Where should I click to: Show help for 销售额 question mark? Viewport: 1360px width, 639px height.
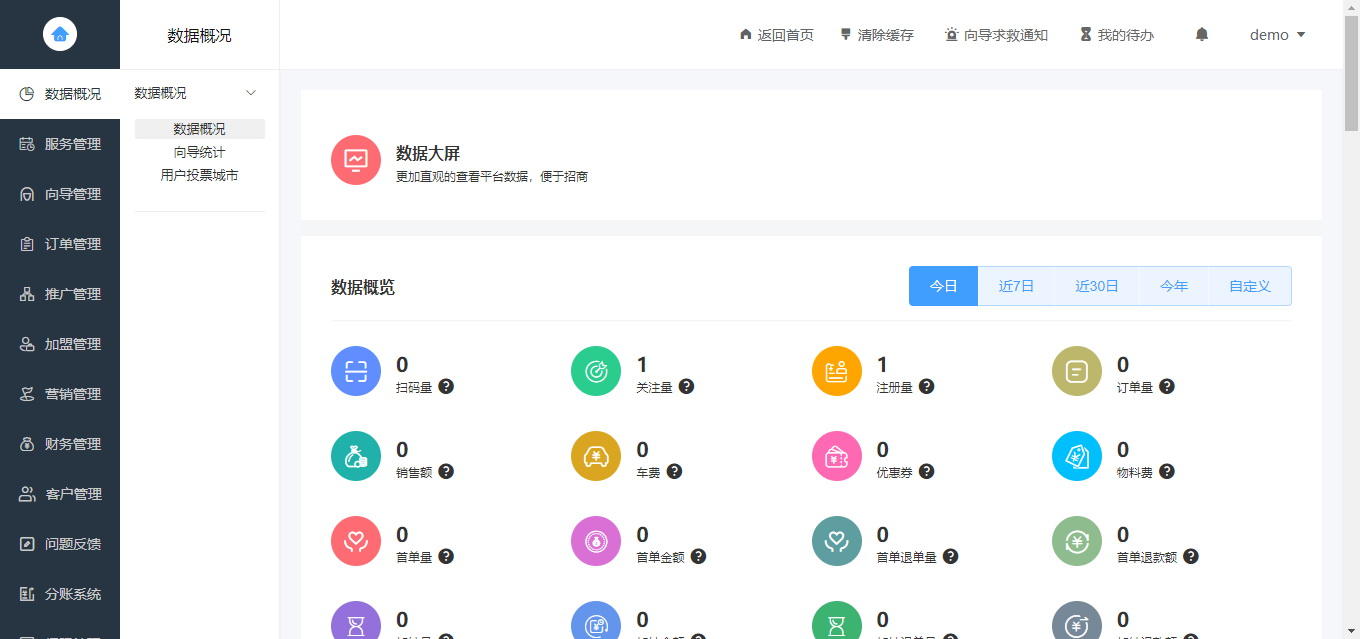[446, 471]
